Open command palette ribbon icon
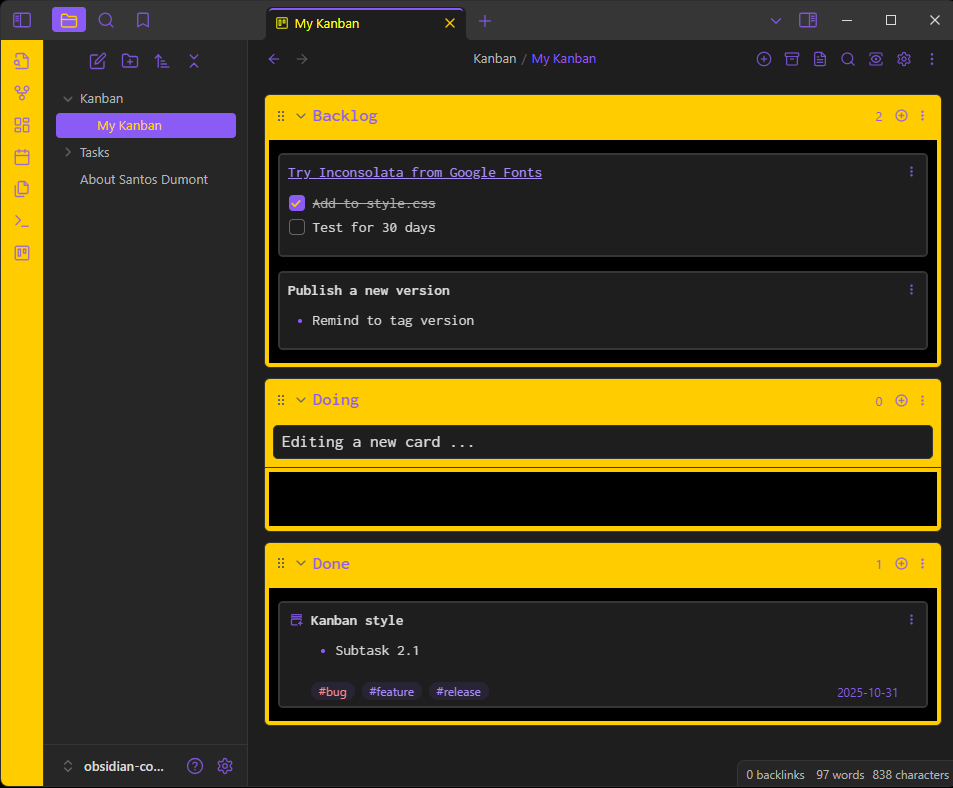 click(22, 221)
